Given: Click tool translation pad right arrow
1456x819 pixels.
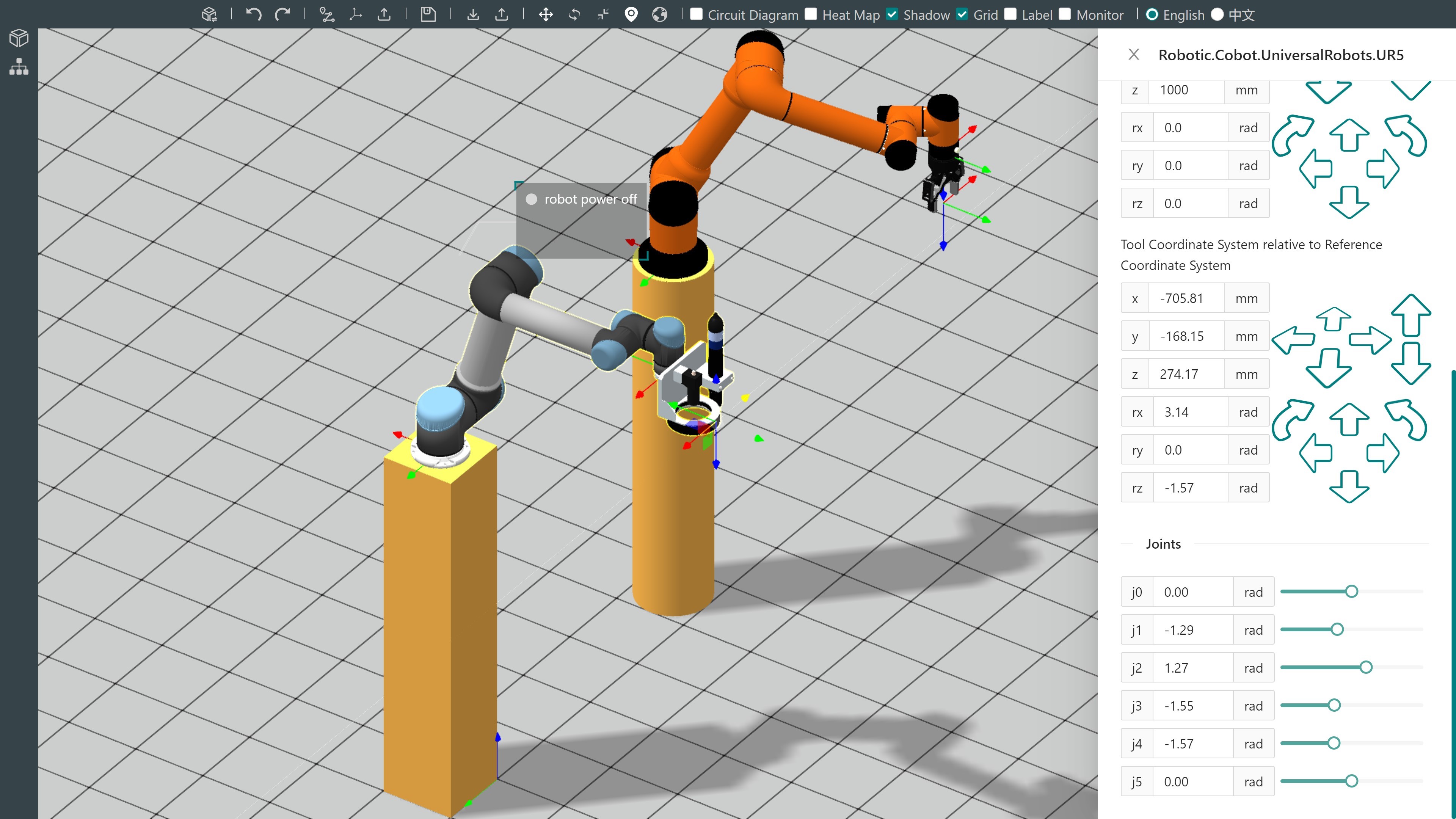Looking at the screenshot, I should coord(1370,340).
